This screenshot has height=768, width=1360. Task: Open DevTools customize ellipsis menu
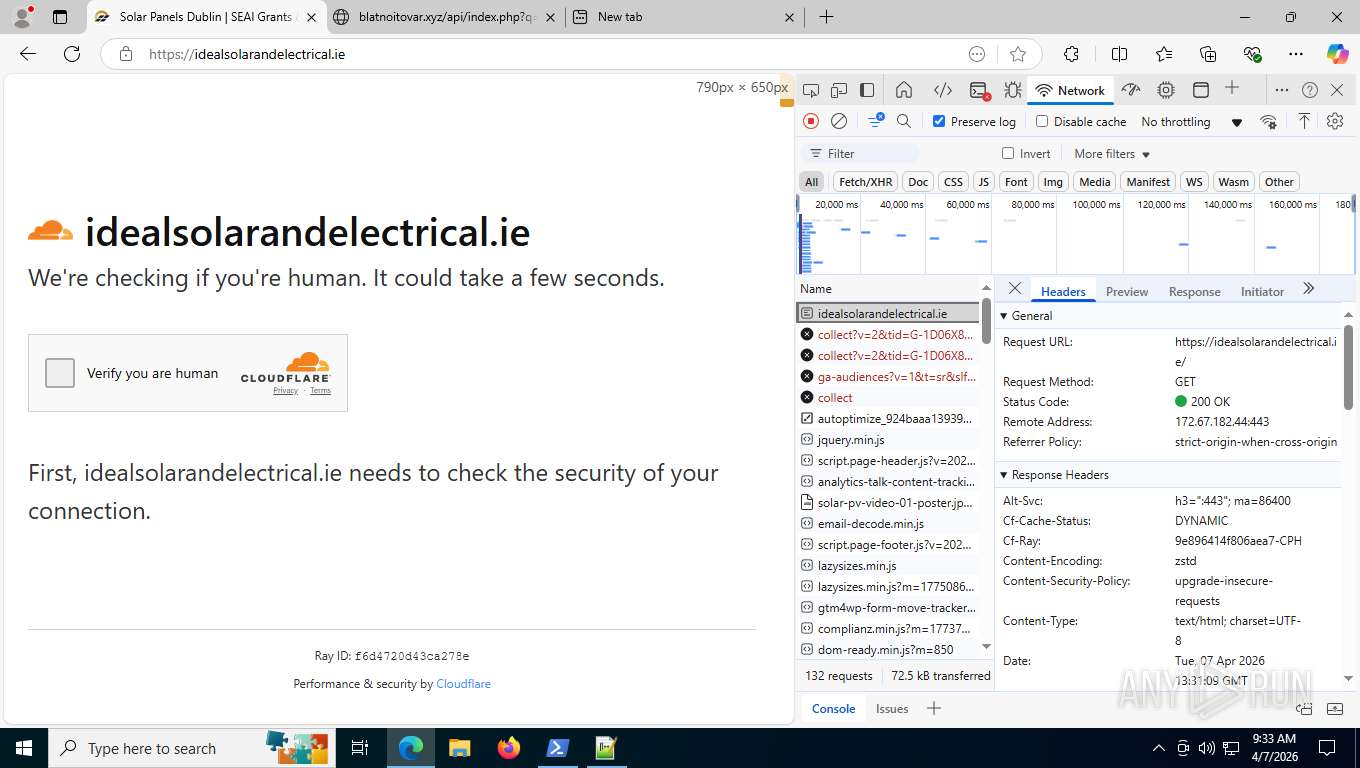(1281, 90)
